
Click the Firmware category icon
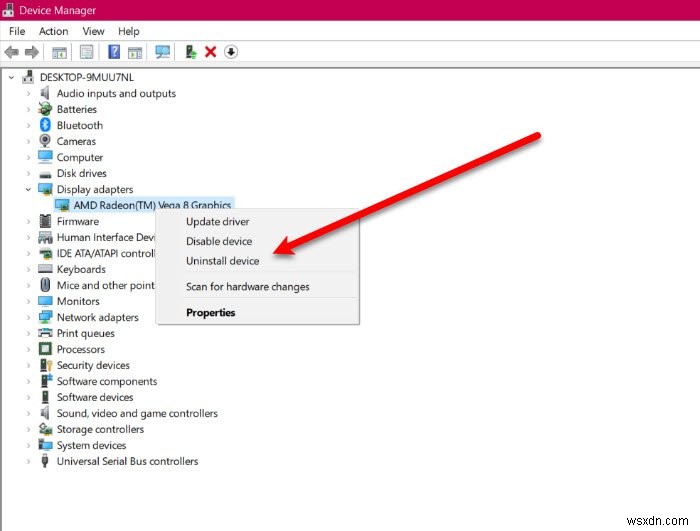coord(45,221)
